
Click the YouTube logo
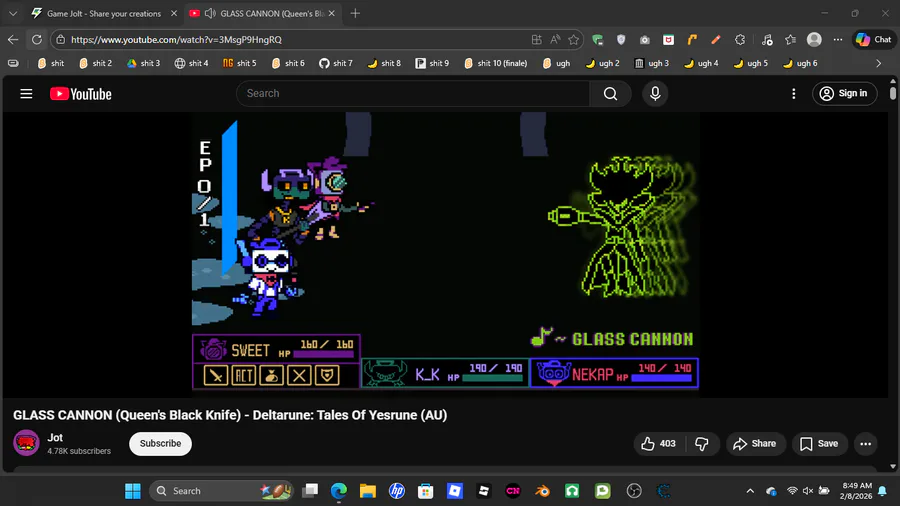point(80,94)
